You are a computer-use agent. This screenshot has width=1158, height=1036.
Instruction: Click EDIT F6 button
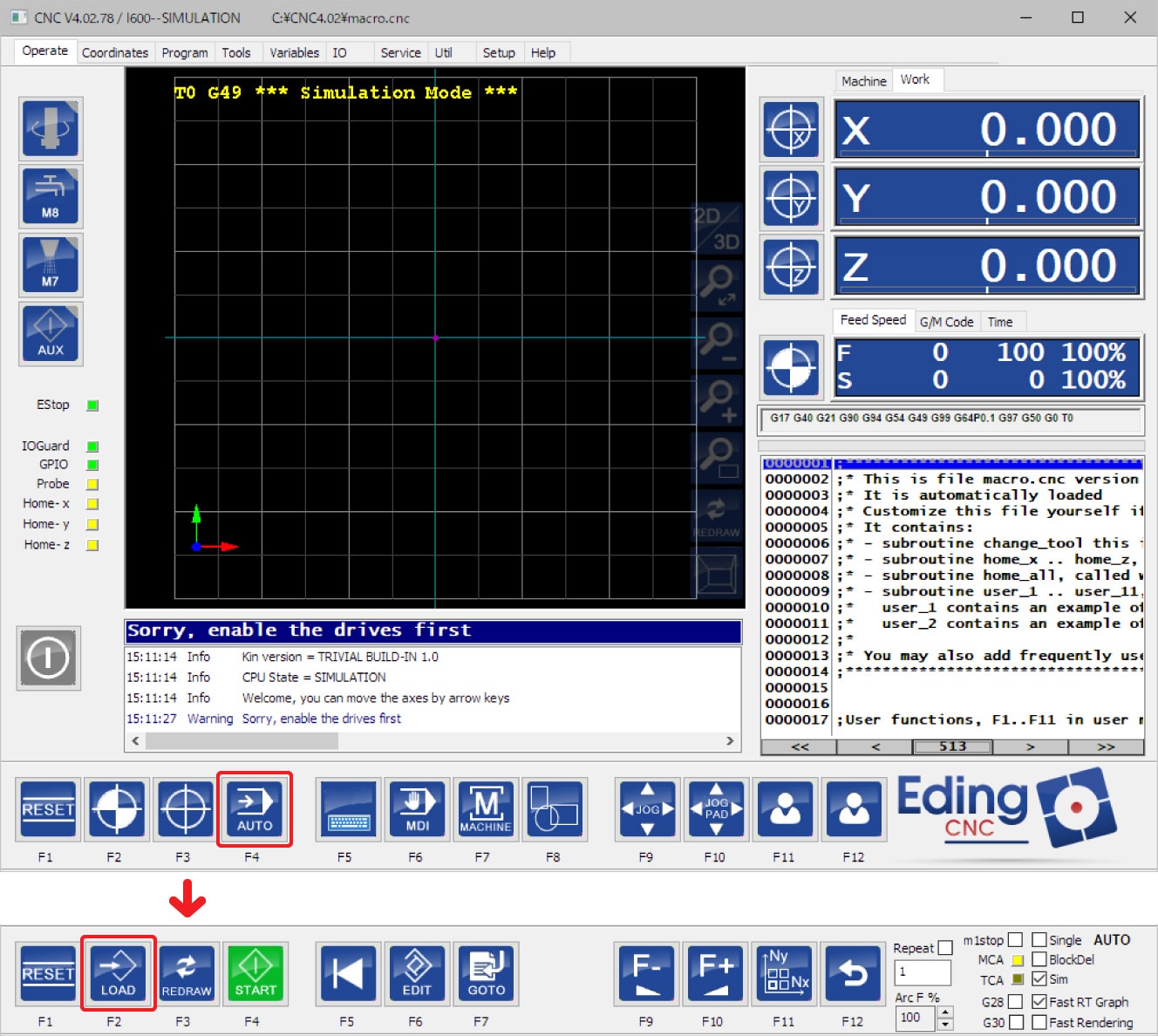[417, 973]
